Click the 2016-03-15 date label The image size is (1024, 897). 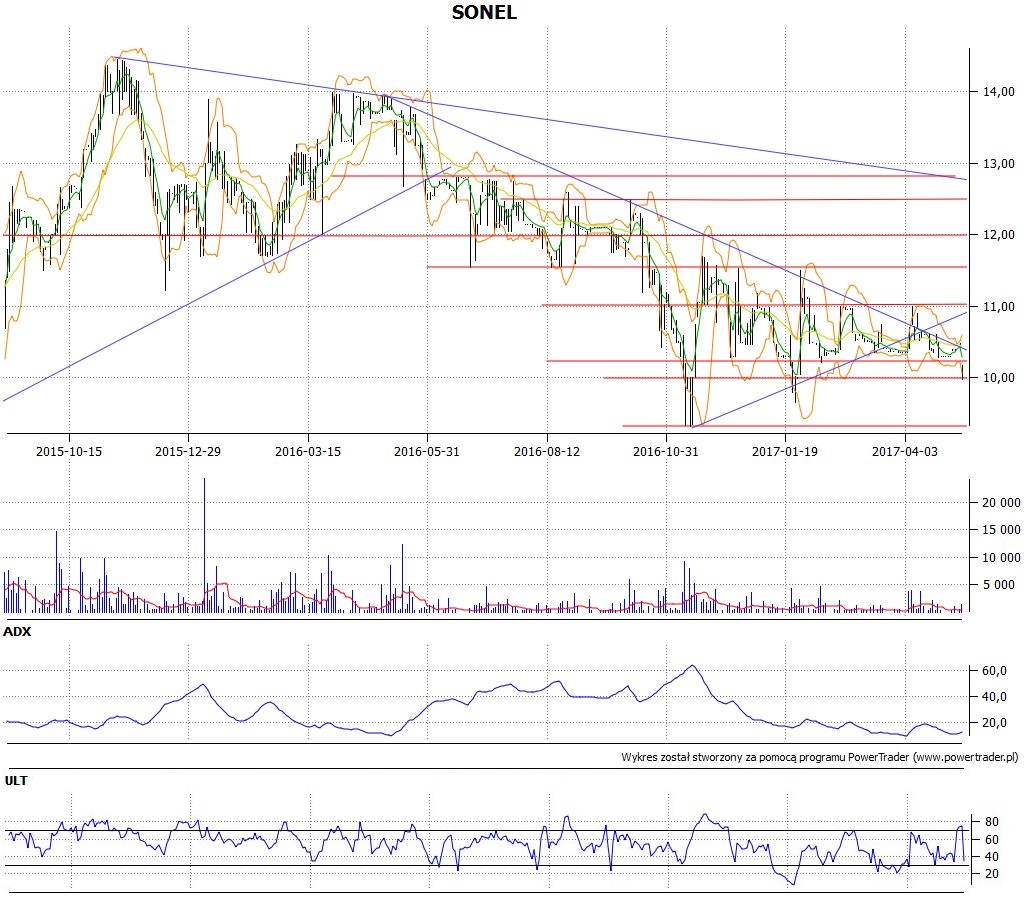308,451
